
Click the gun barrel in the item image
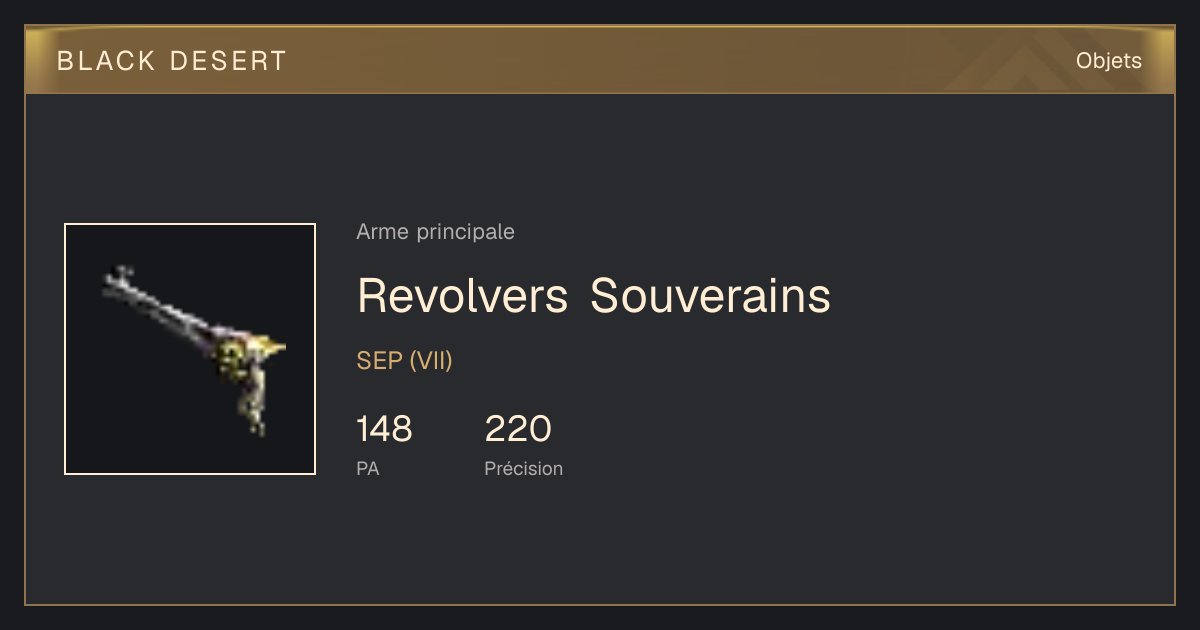click(x=160, y=303)
